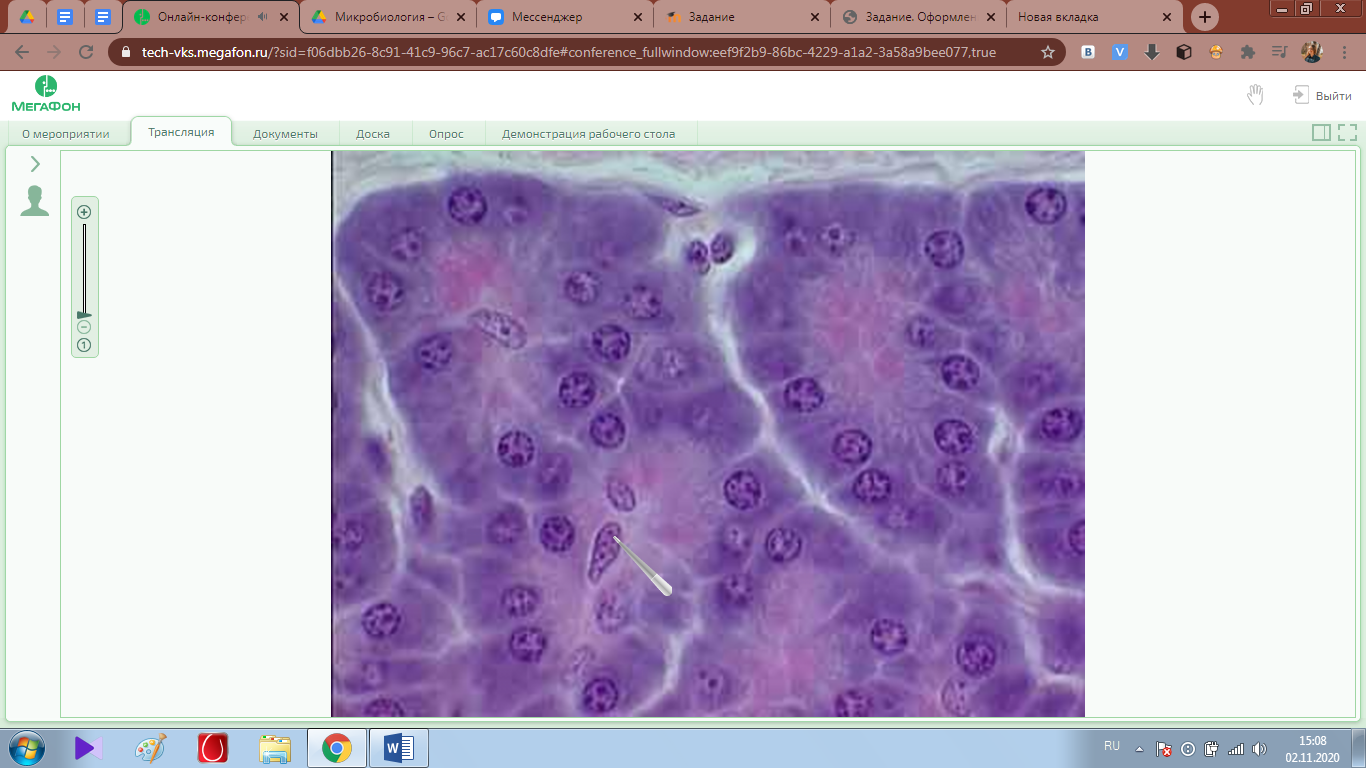Reset zoom with the 1 icon

84,345
